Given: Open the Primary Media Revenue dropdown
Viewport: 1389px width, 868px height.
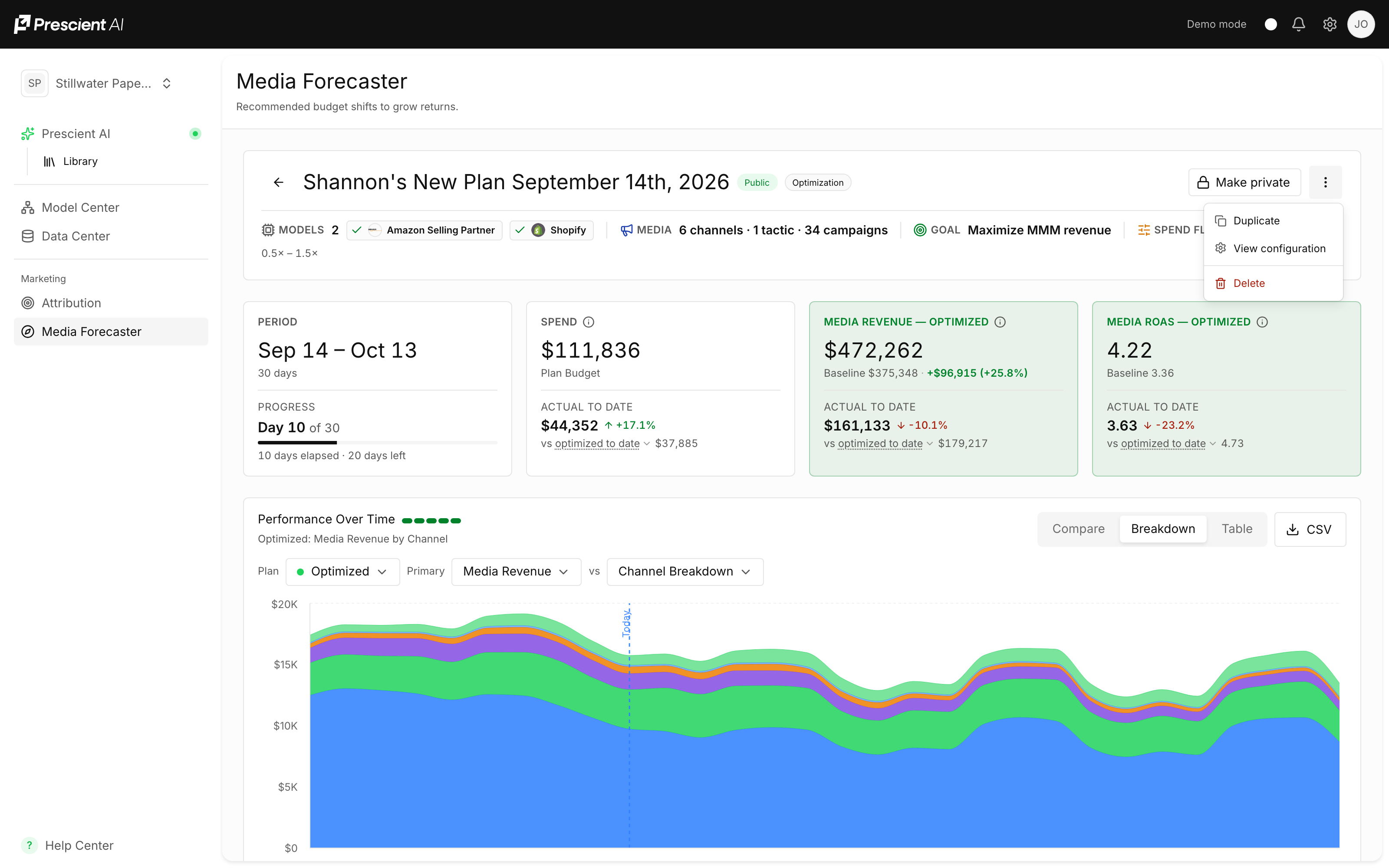Looking at the screenshot, I should (516, 572).
